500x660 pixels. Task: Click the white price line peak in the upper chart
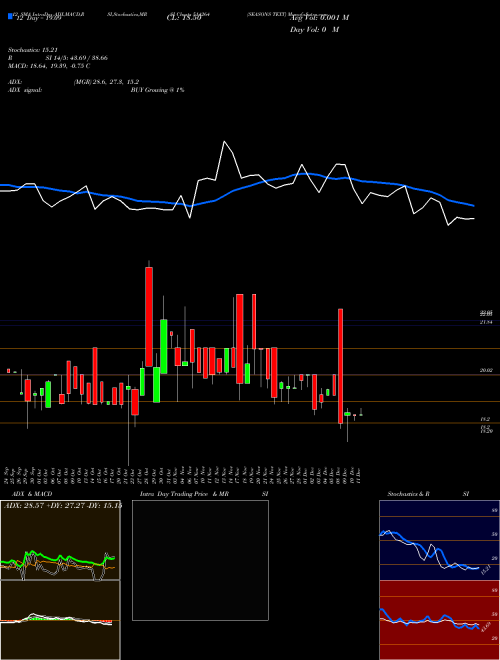point(224,142)
